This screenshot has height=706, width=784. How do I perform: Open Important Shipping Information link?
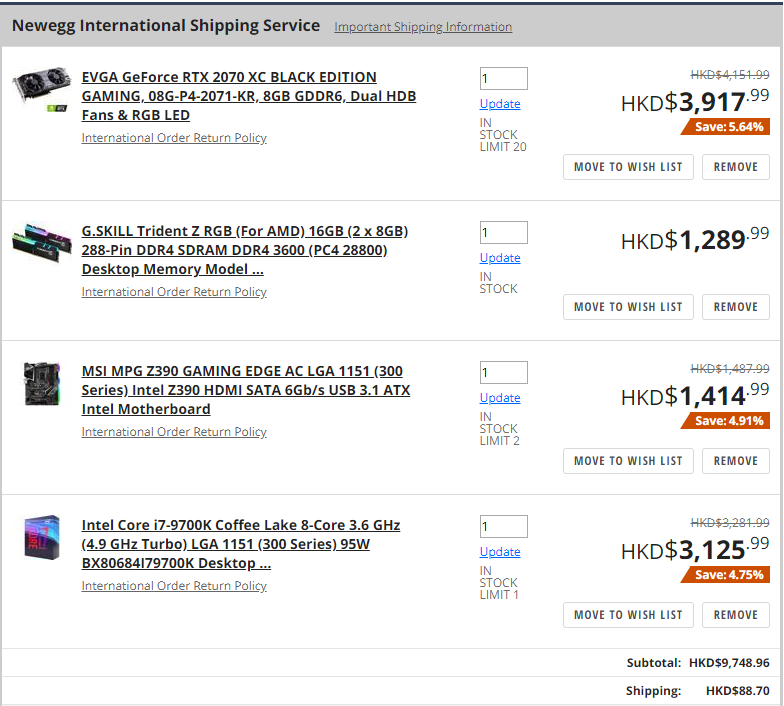click(423, 27)
